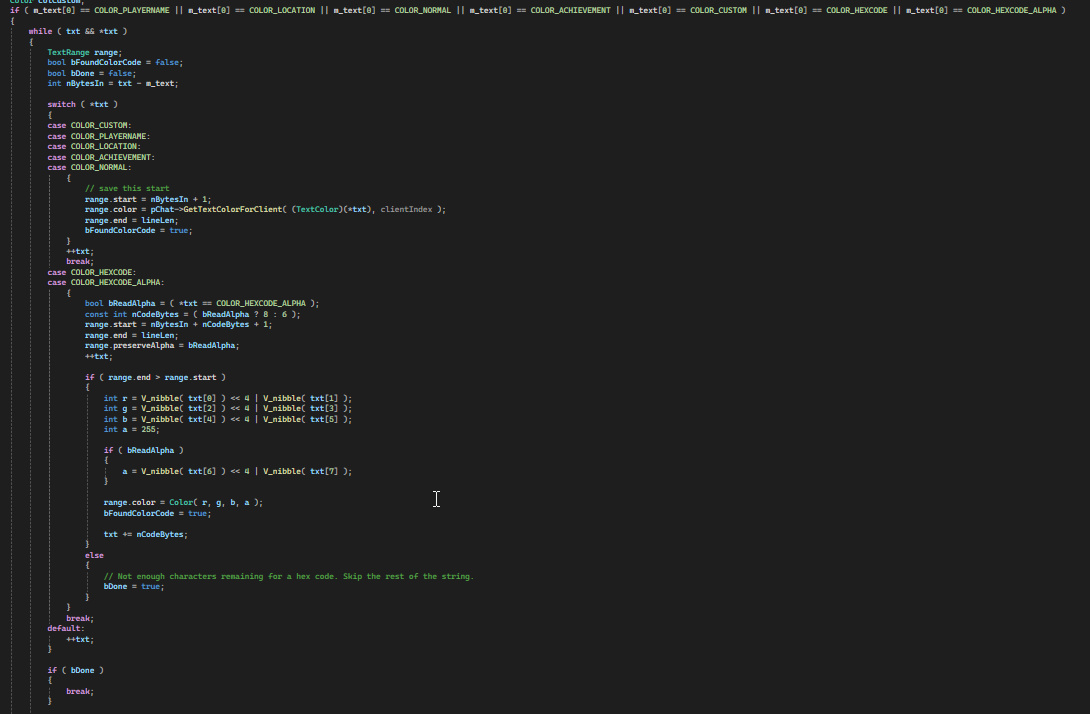Click the 'const int nCodeBytes' declaration line
Viewport: 1090px width, 714px height.
(193, 314)
